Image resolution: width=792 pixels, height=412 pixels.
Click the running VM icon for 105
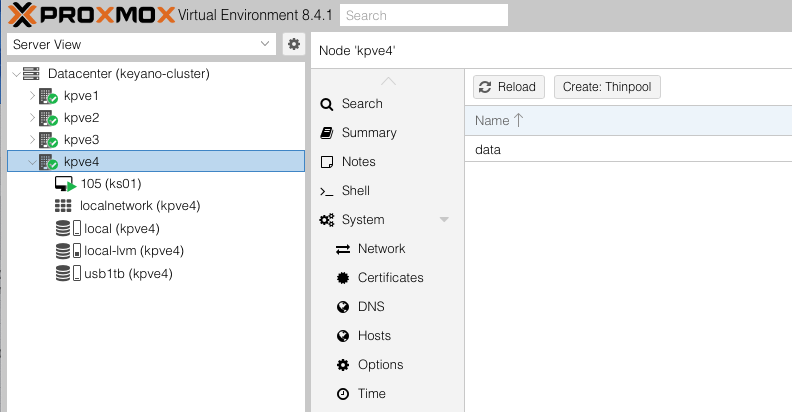[x=65, y=184]
